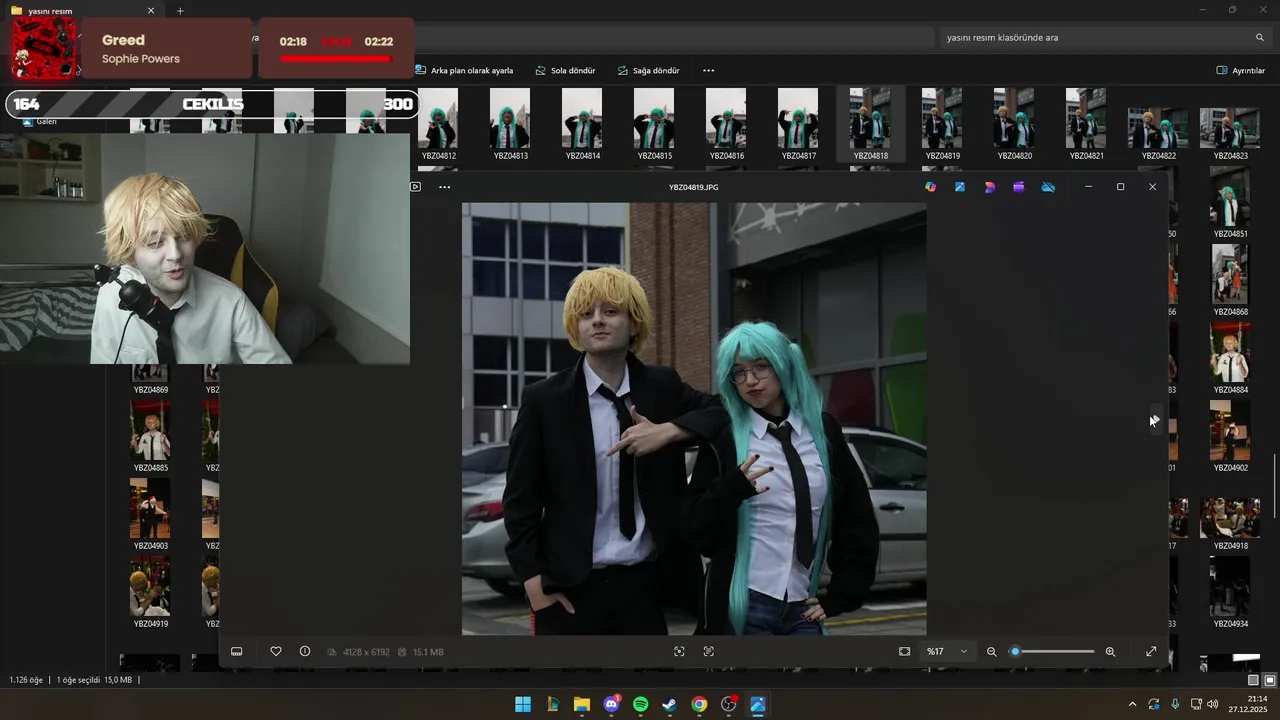
Task: Open the %17 zoom level dropdown
Action: coord(947,651)
